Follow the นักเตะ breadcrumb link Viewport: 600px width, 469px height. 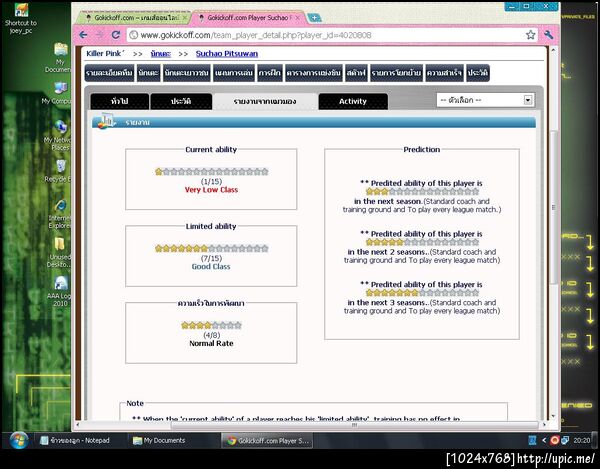[x=161, y=54]
